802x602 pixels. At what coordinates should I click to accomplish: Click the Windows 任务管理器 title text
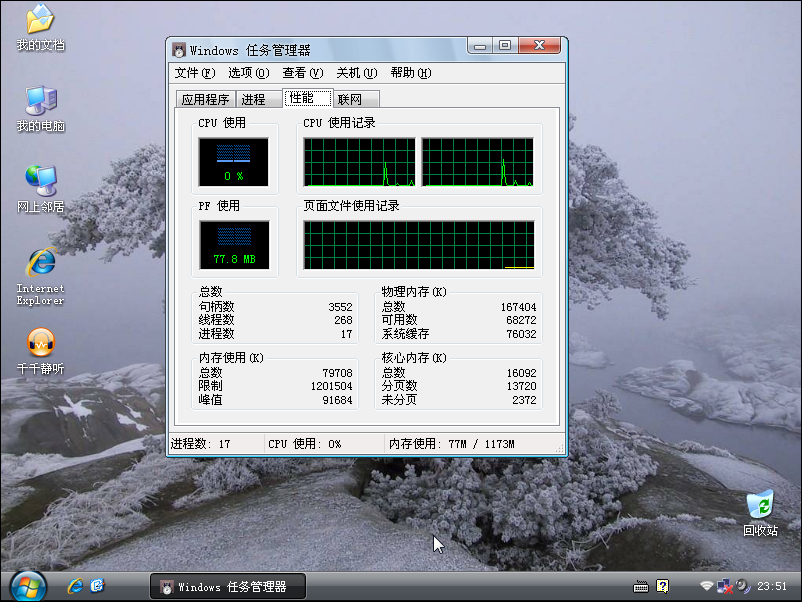click(x=250, y=51)
